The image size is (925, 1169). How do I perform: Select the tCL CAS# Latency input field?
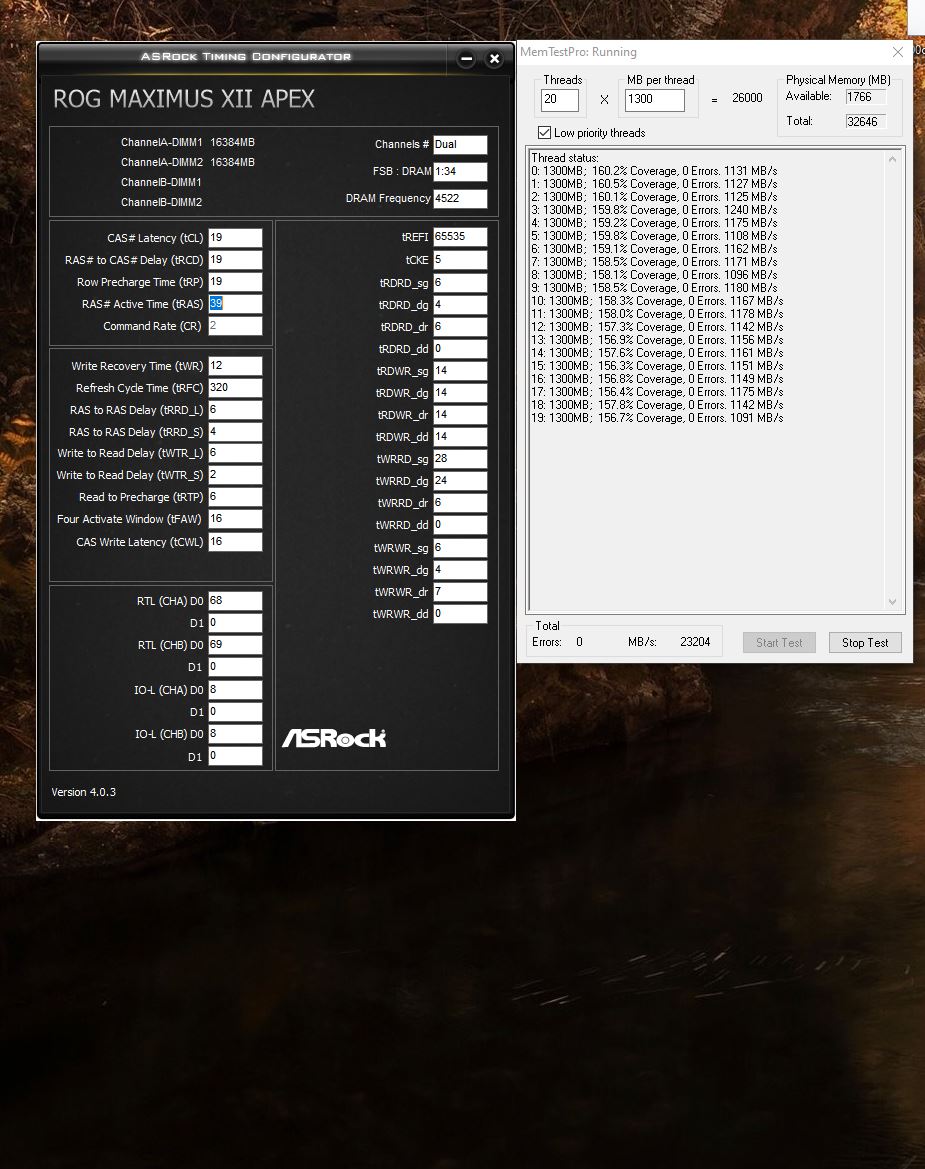click(235, 238)
